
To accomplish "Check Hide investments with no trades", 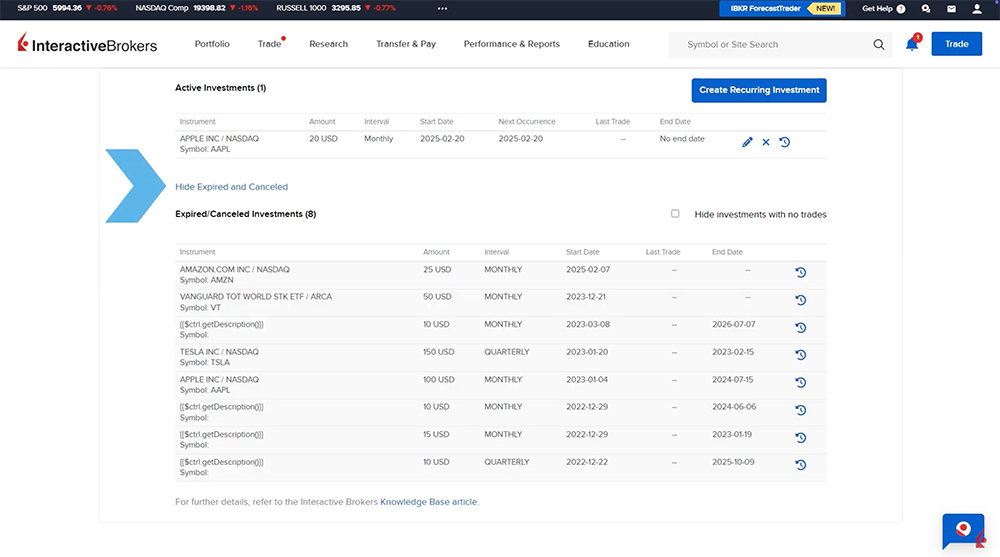I will coord(675,214).
